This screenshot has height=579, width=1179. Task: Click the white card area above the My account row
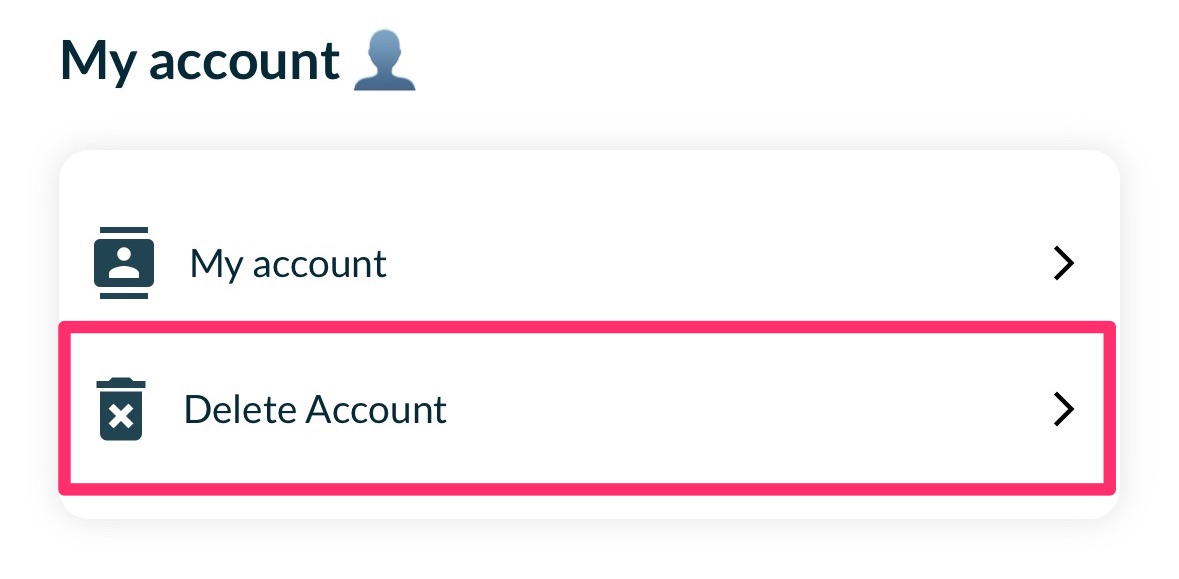point(588,183)
